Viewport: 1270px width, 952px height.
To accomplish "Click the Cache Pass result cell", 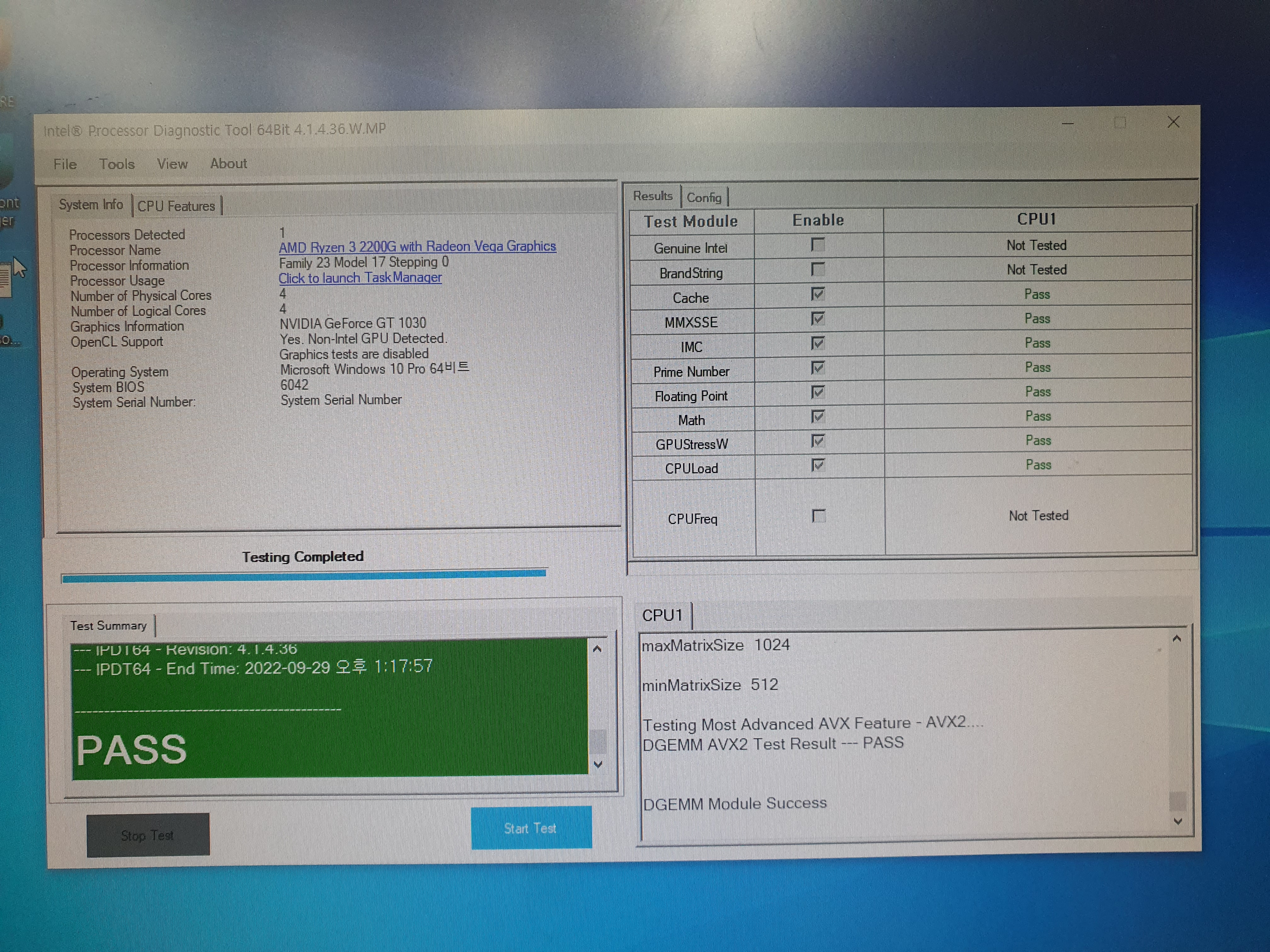I will tap(1038, 294).
